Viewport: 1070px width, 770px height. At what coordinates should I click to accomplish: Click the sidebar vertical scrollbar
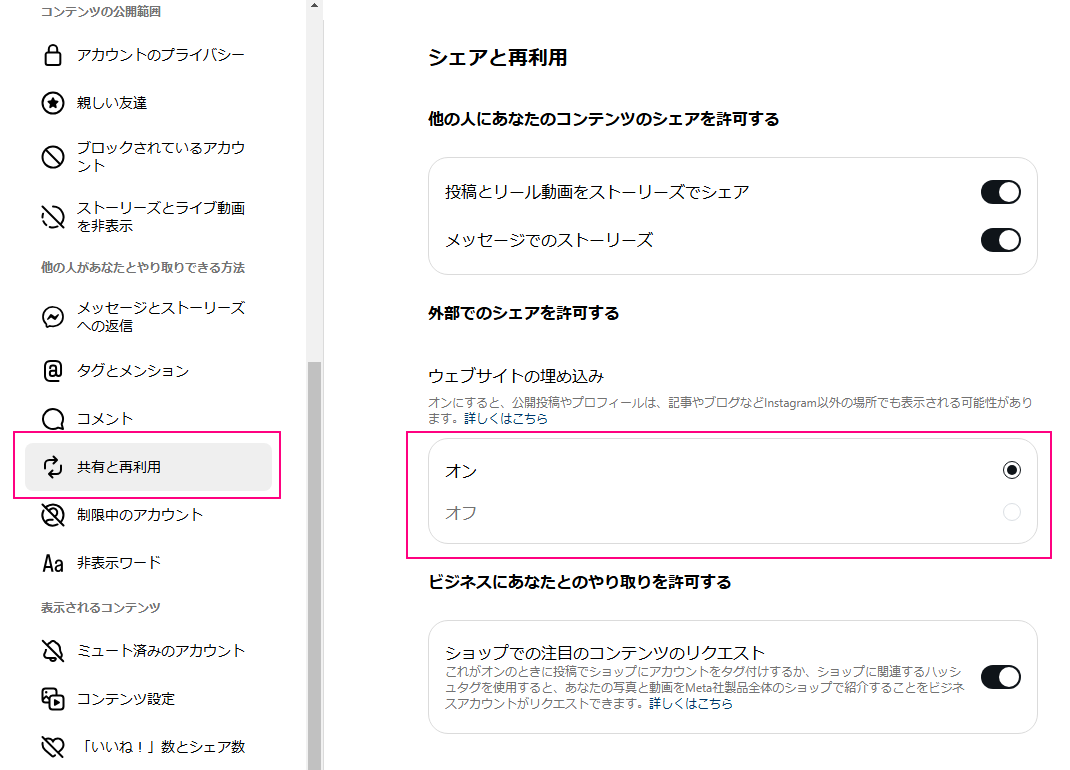314,560
